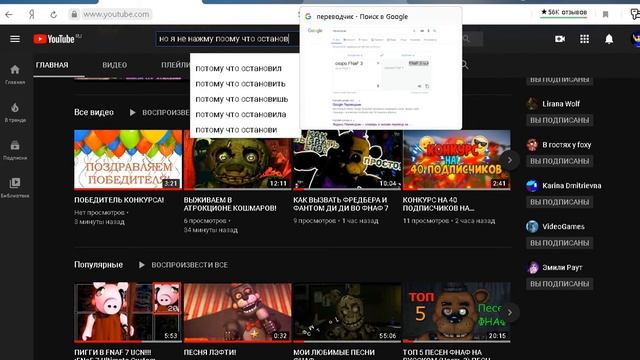
Task: Reload the page with the refresh icon
Action: 53,15
